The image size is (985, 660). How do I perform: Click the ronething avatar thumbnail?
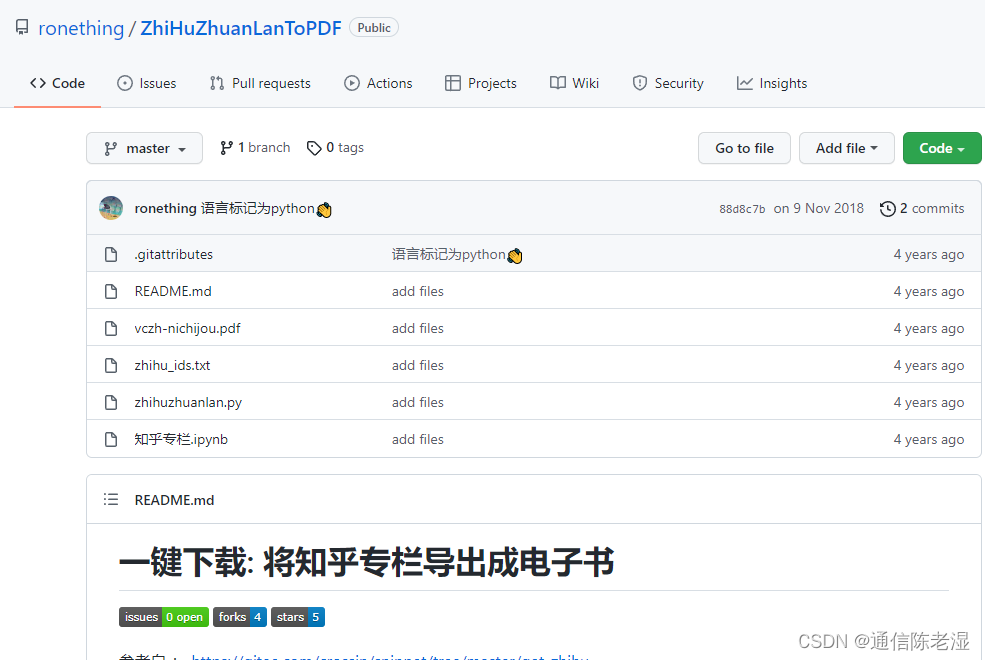point(111,208)
